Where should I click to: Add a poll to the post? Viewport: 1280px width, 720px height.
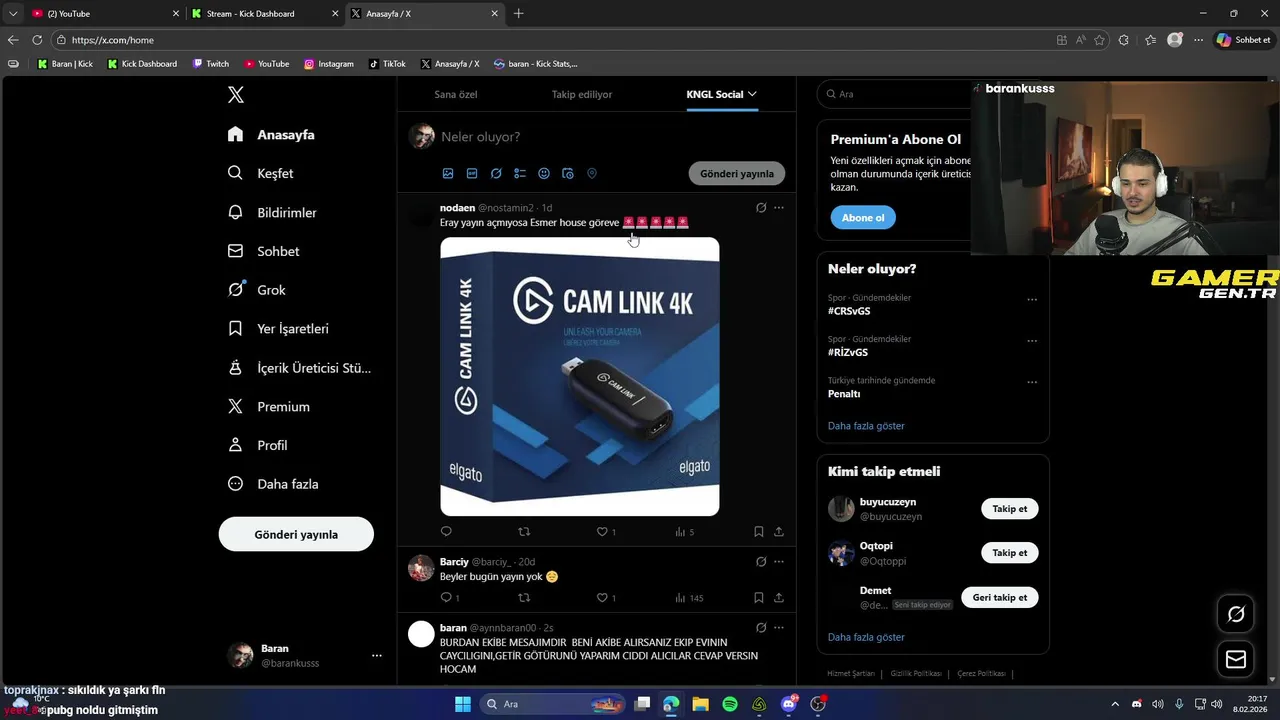coord(520,173)
